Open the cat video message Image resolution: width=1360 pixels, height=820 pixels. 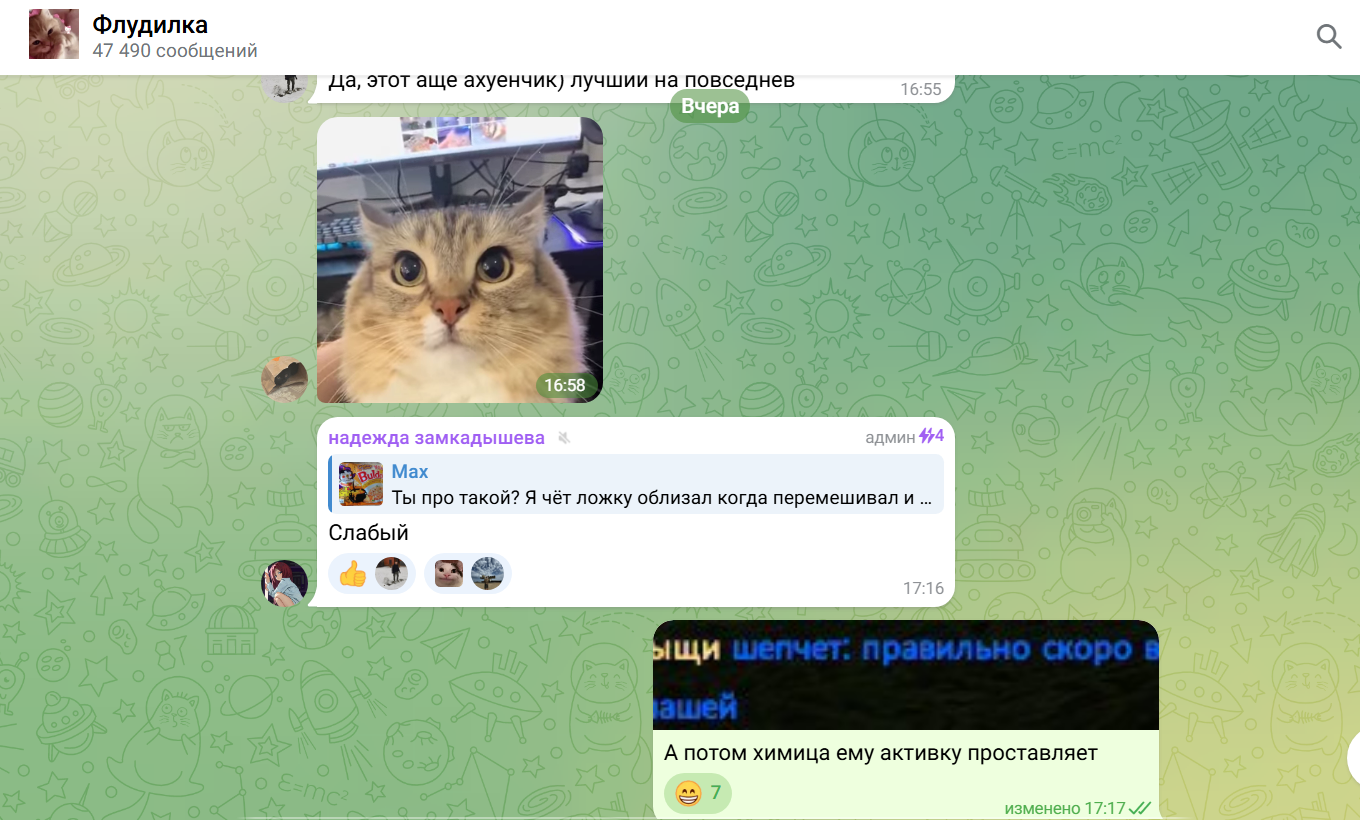[x=460, y=260]
